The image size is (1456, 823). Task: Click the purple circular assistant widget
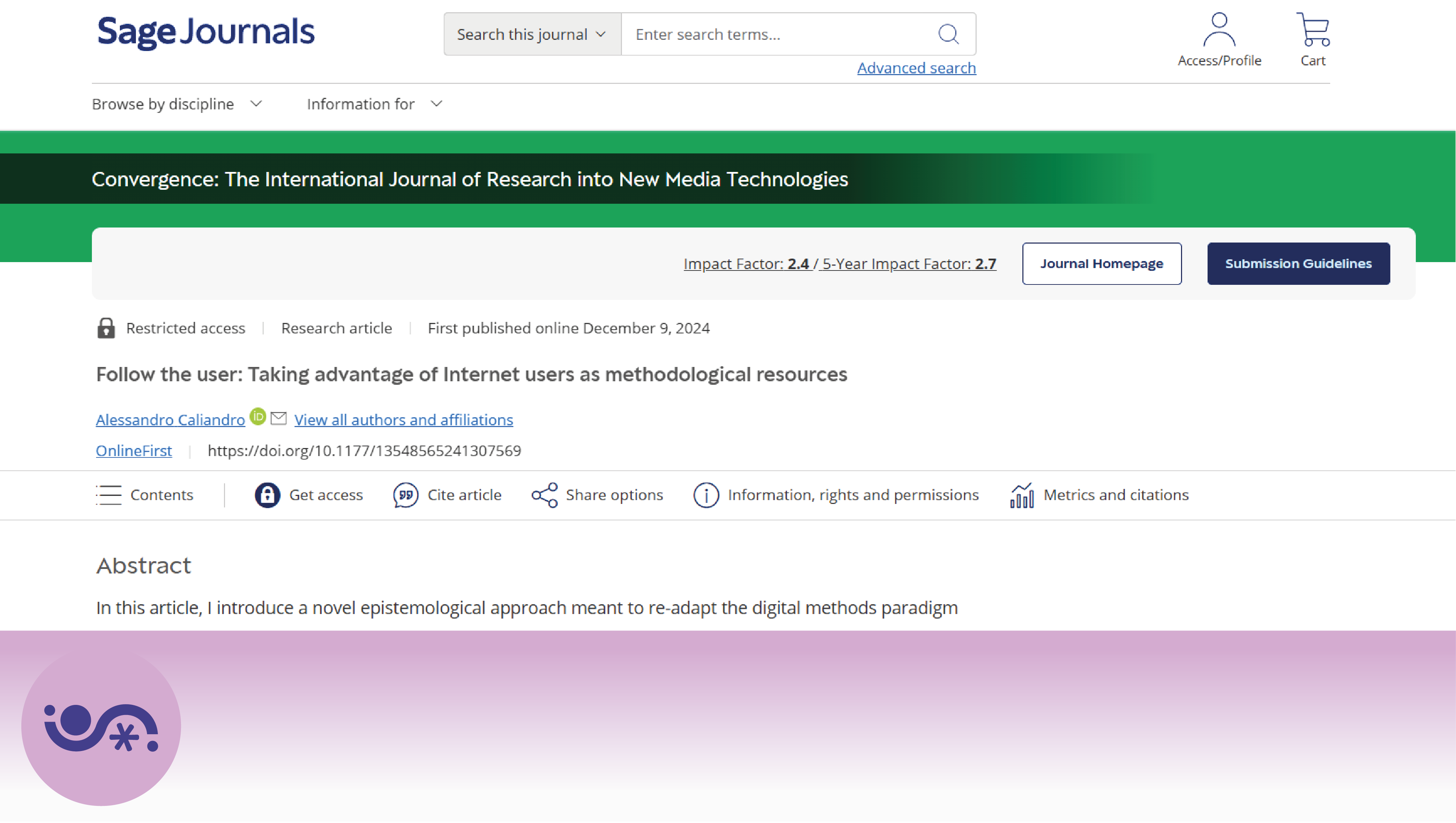click(101, 726)
